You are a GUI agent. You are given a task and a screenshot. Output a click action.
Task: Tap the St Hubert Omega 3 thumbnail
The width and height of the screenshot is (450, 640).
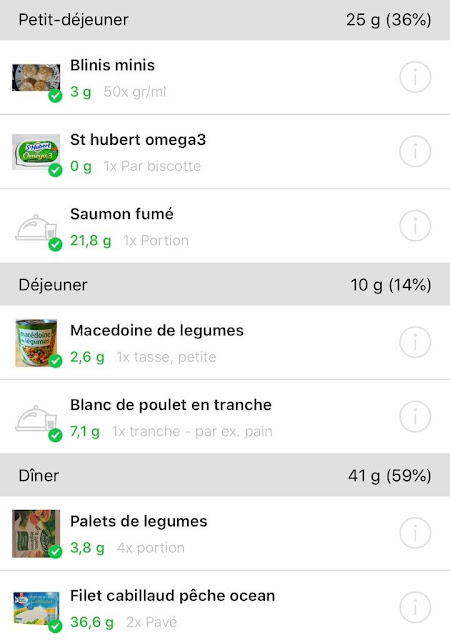(36, 152)
